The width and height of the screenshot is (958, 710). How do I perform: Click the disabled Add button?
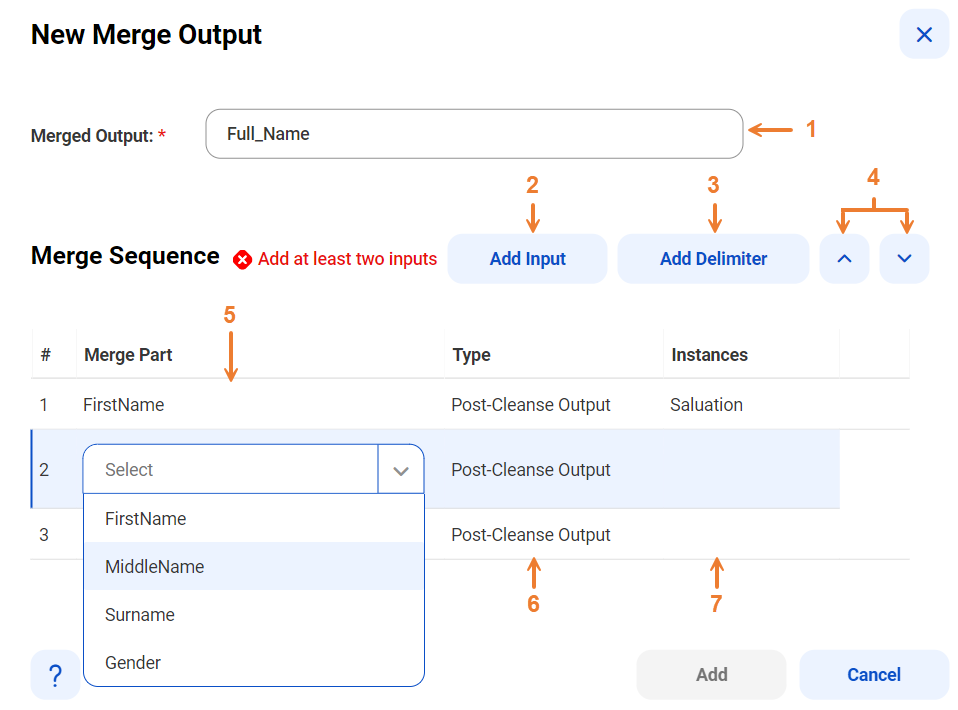click(711, 675)
